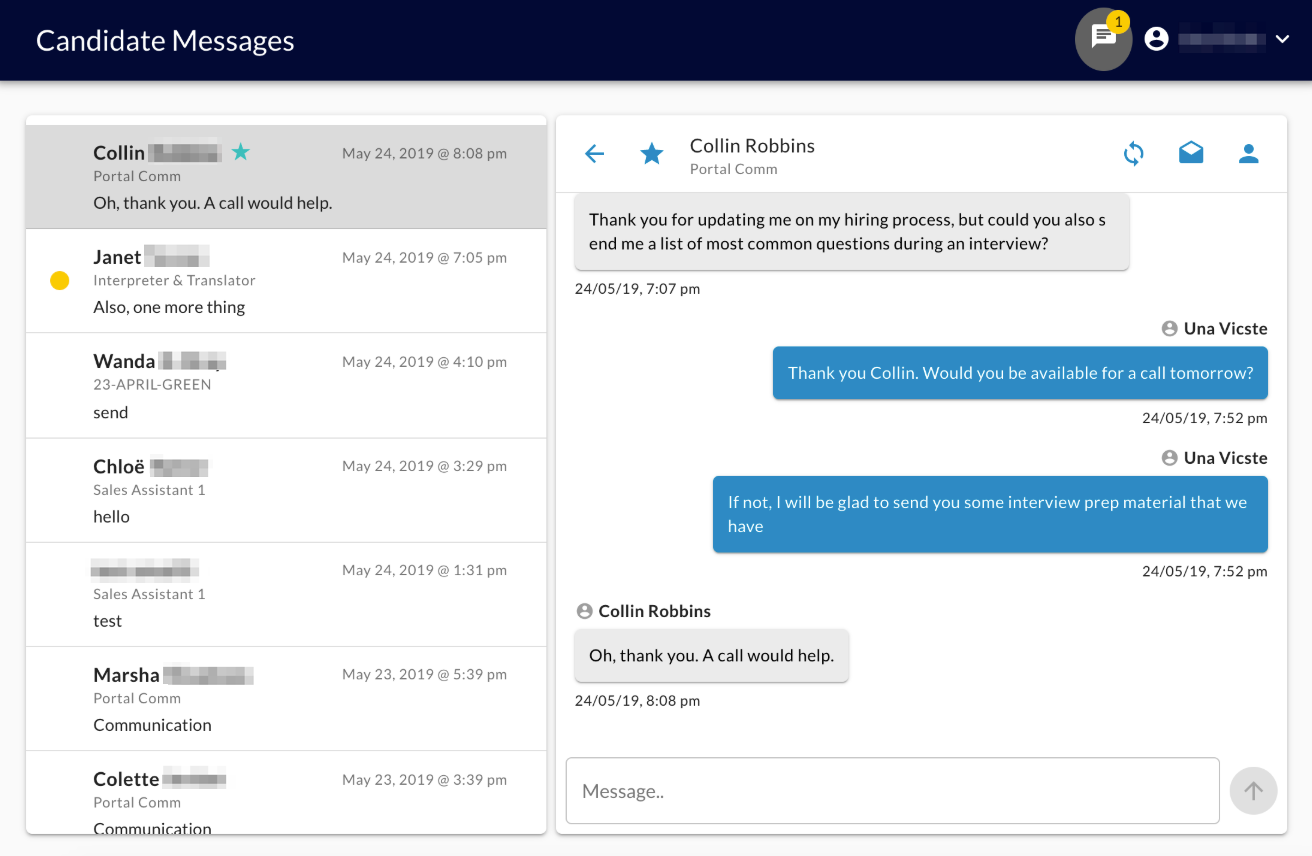Click Collin Robbins sender name above last message
The height and width of the screenshot is (856, 1312).
(655, 611)
